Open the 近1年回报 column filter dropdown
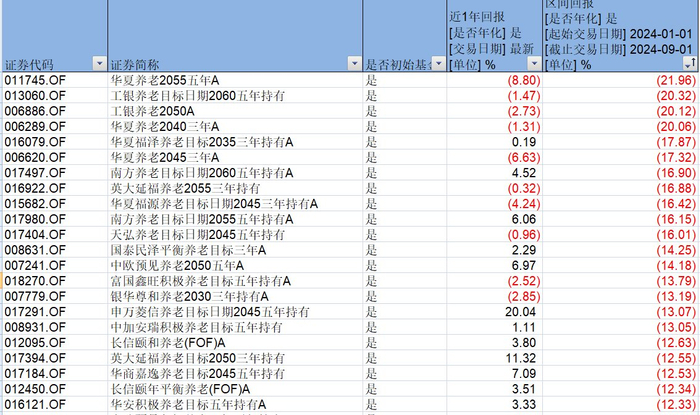The width and height of the screenshot is (700, 415). pos(534,63)
